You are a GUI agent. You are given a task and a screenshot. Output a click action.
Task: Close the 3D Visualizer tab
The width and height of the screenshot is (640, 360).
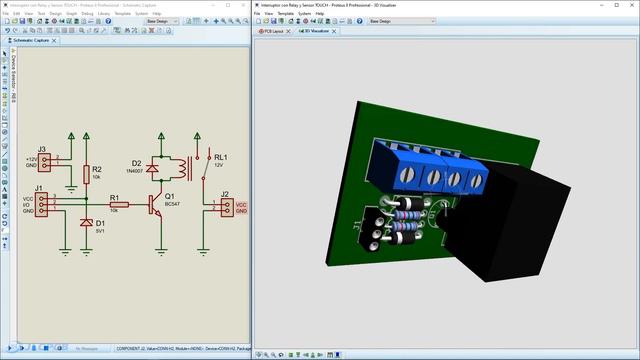tap(334, 31)
